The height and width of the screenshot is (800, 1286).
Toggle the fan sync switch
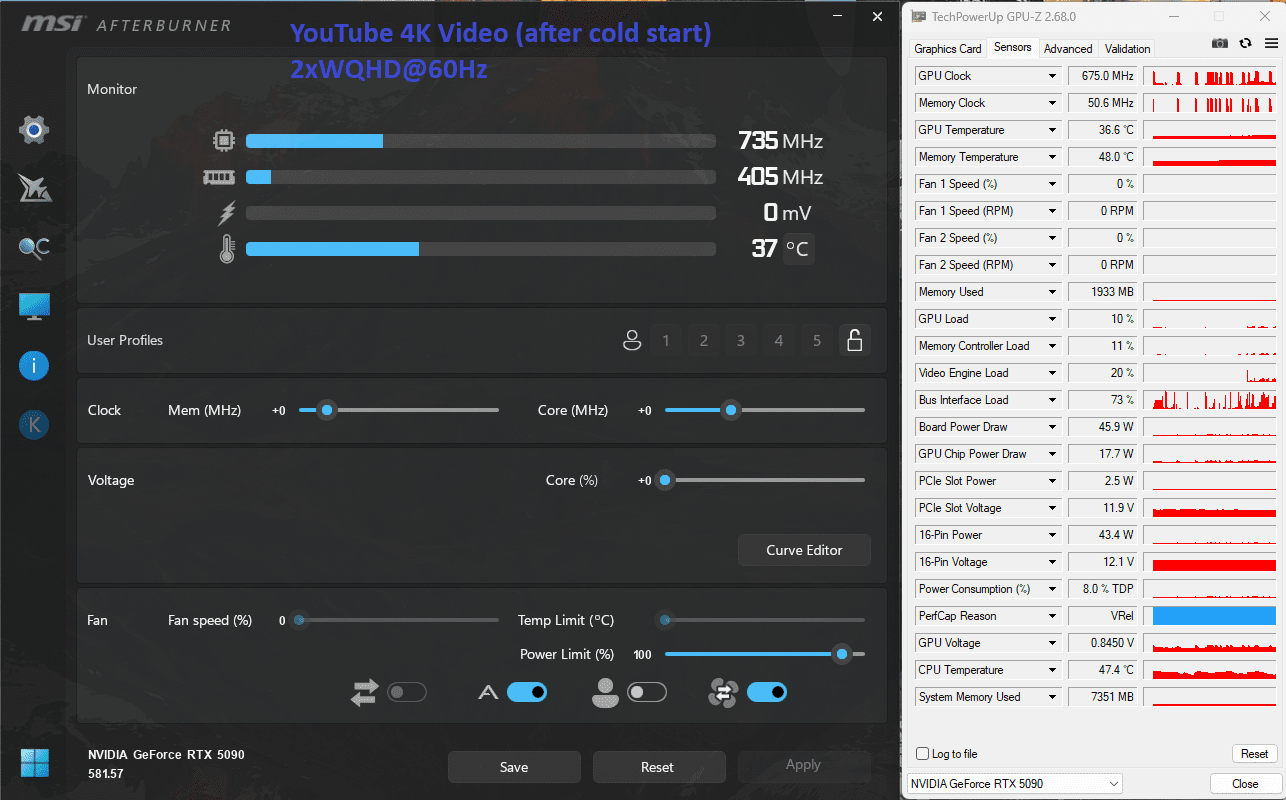tap(407, 692)
